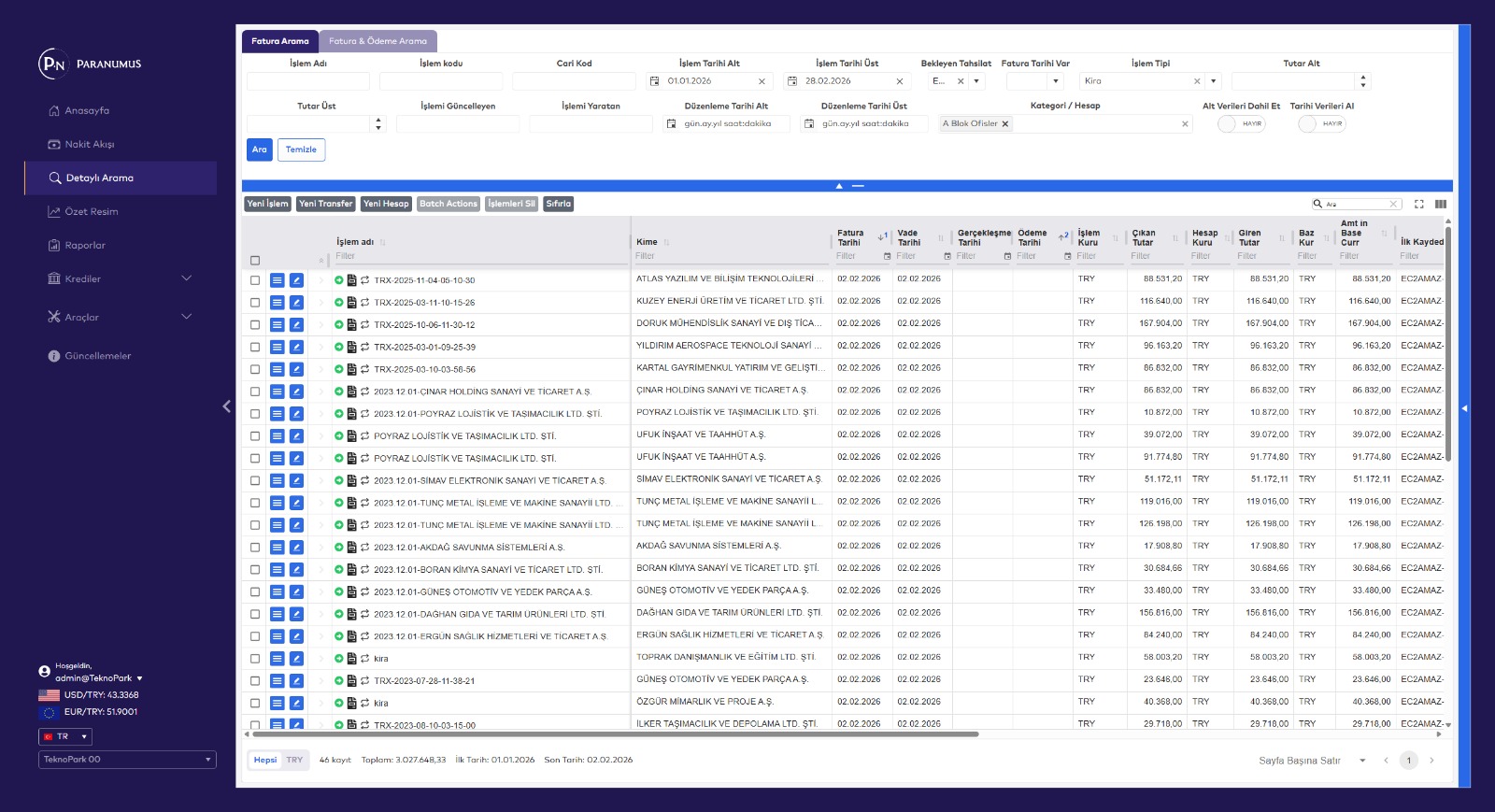
Task: Open the column chooser icon
Action: click(1441, 204)
